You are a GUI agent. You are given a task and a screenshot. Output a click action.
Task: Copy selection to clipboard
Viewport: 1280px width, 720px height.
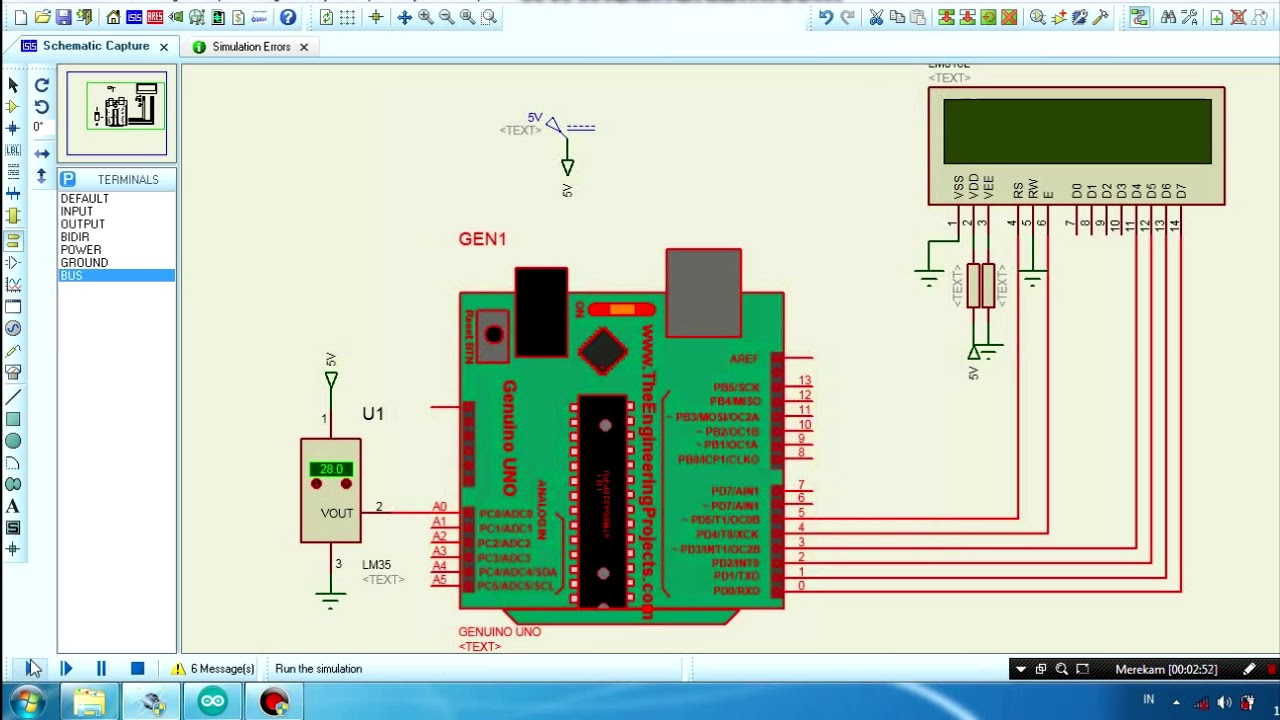(x=897, y=17)
